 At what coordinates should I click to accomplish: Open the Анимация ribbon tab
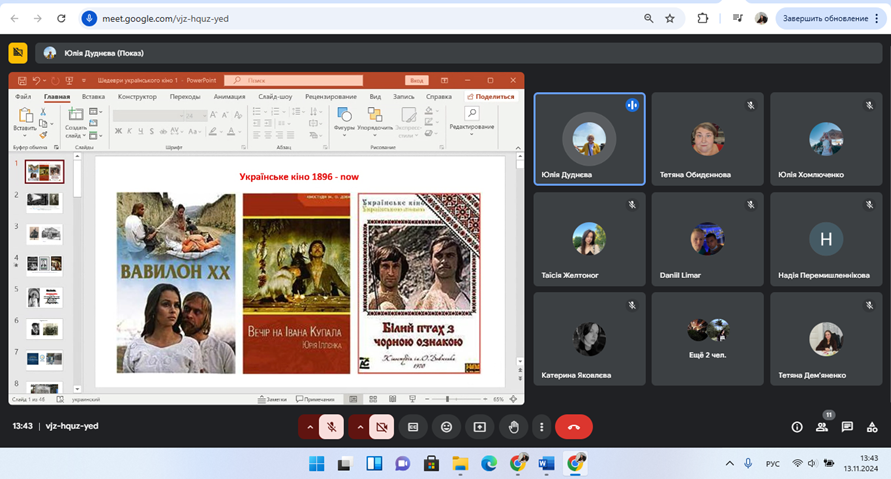230,97
